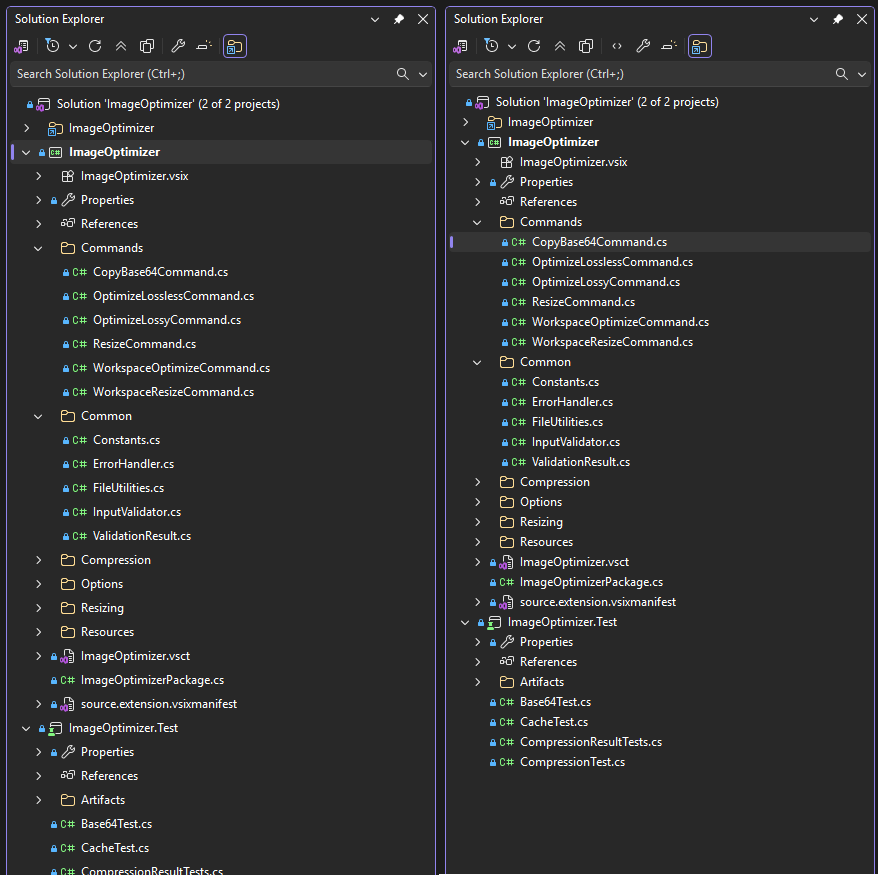Open the left panel's window position dropdown
Image resolution: width=878 pixels, height=875 pixels.
[x=375, y=18]
